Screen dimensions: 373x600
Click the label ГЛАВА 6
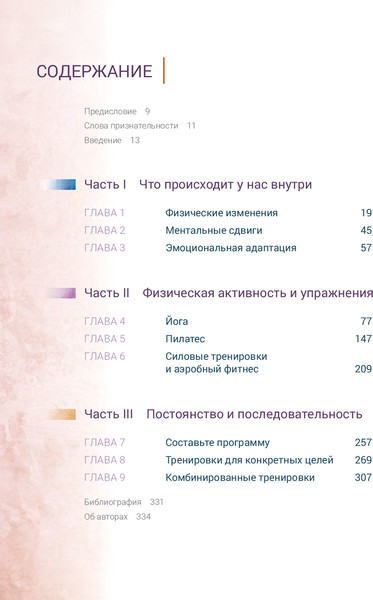(104, 357)
